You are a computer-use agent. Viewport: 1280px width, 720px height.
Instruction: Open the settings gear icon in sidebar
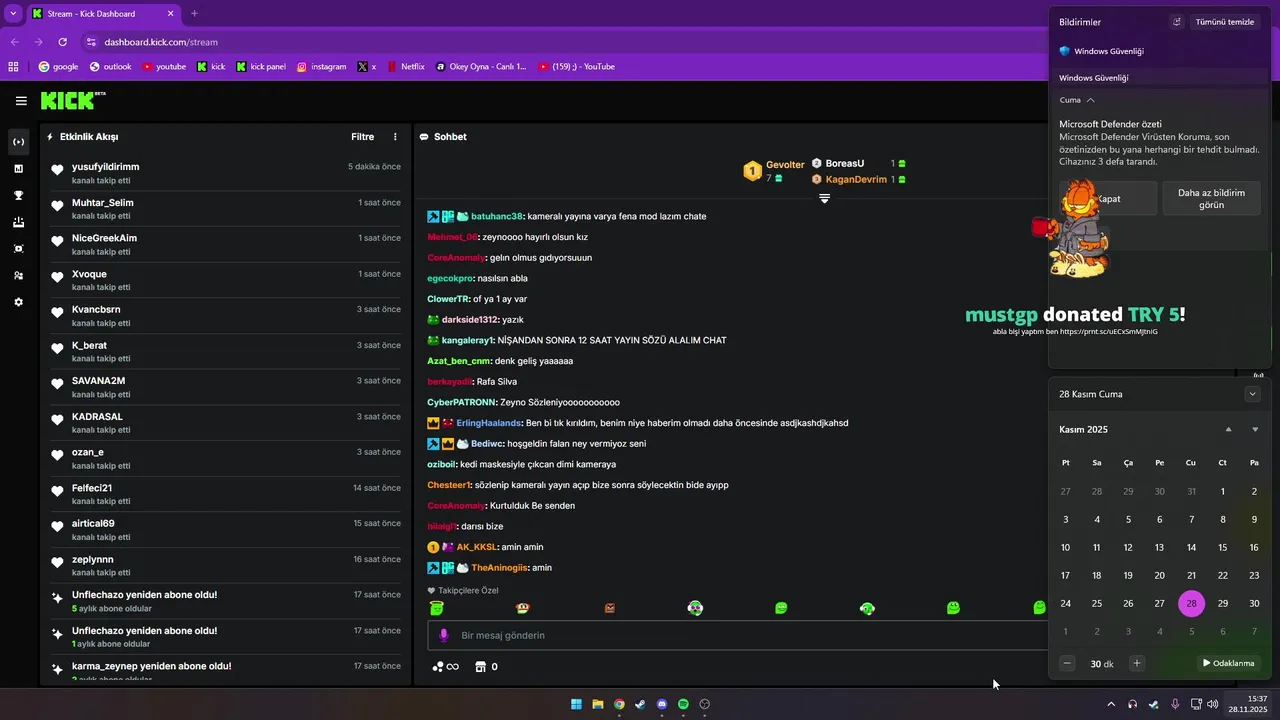18,302
